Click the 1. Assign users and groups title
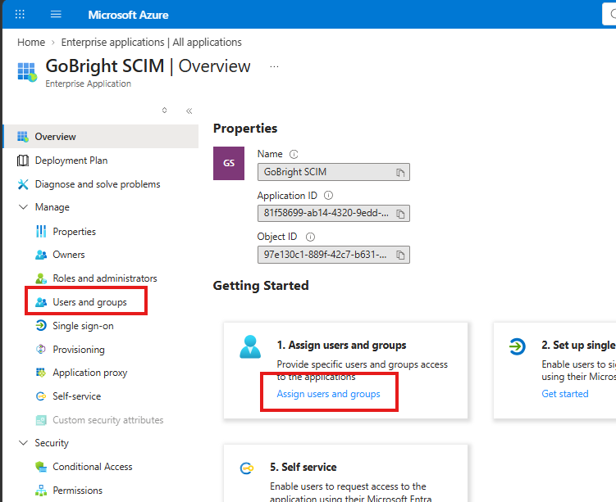616x502 pixels. (x=341, y=345)
